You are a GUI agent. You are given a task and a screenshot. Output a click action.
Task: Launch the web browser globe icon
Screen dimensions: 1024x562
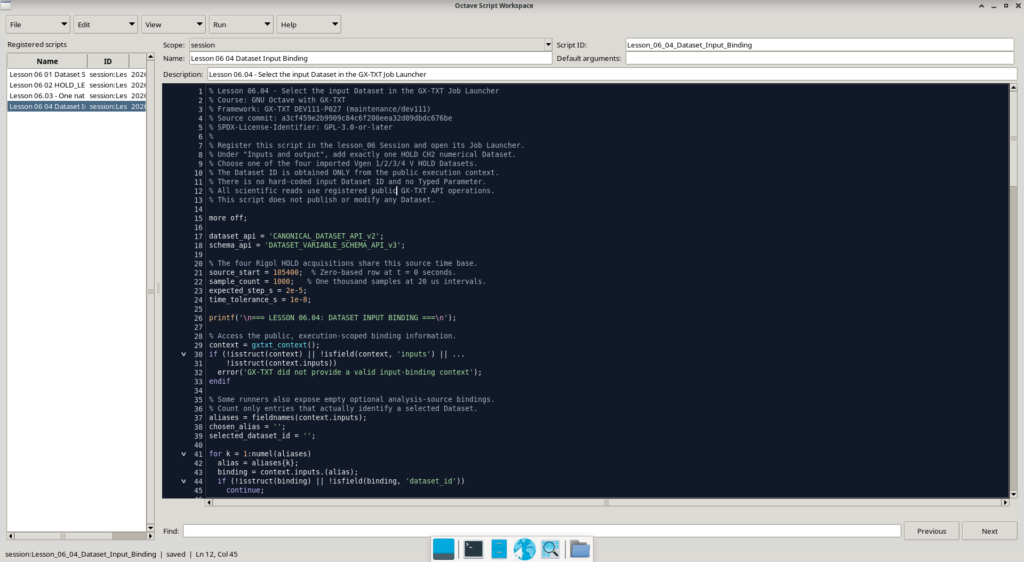point(524,549)
